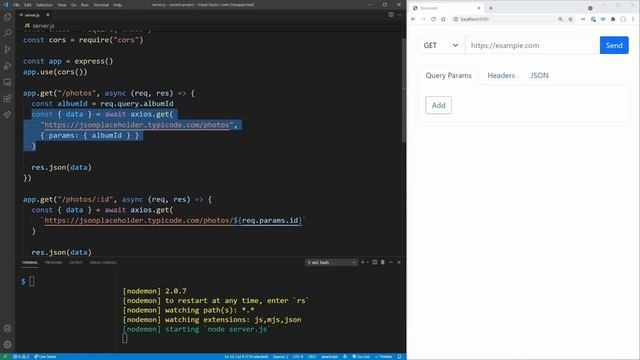Open the zoom indicator in address bar
This screenshot has height=360, width=640.
click(x=560, y=19)
